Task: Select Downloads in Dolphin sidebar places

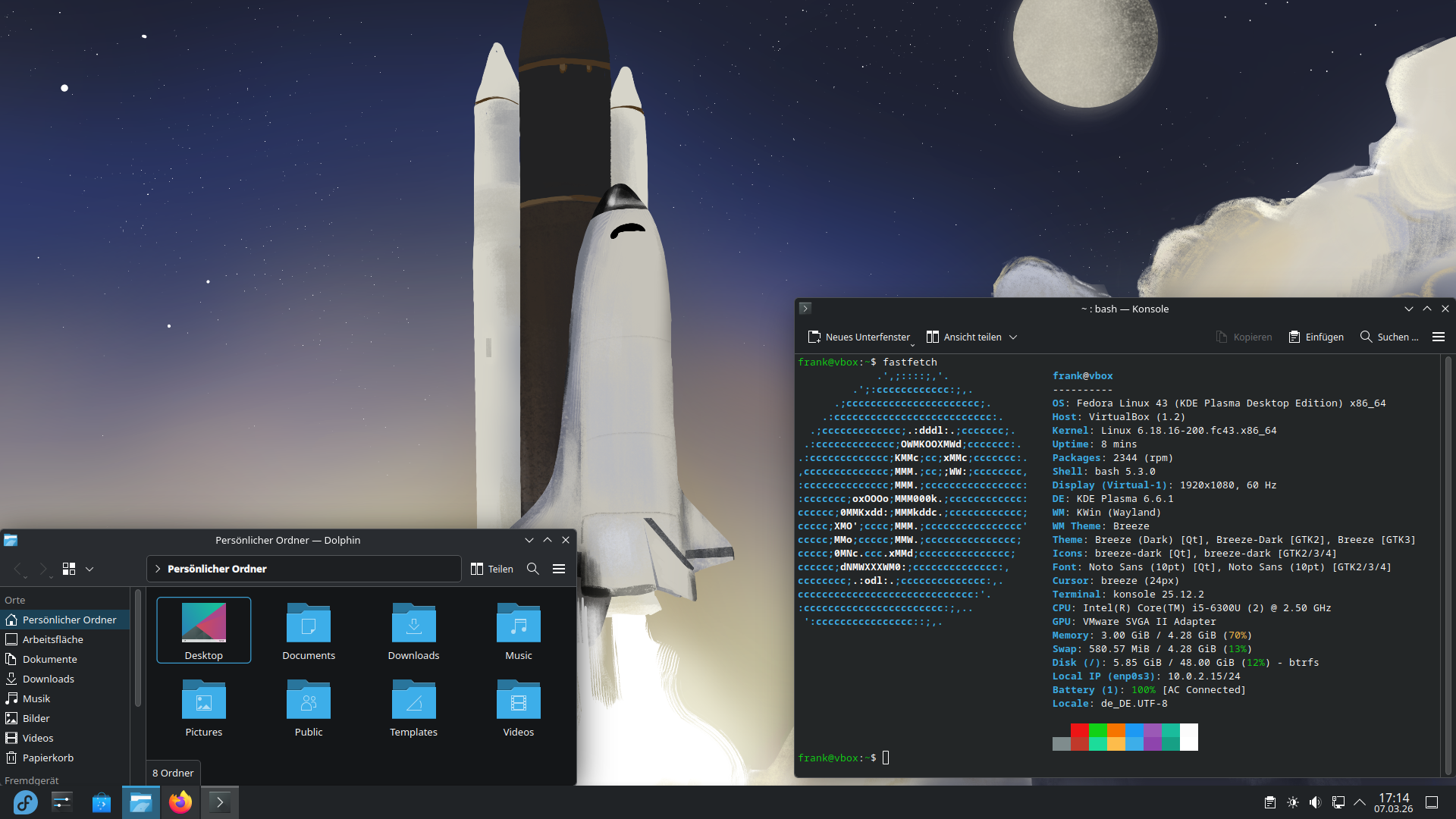Action: 65,679
